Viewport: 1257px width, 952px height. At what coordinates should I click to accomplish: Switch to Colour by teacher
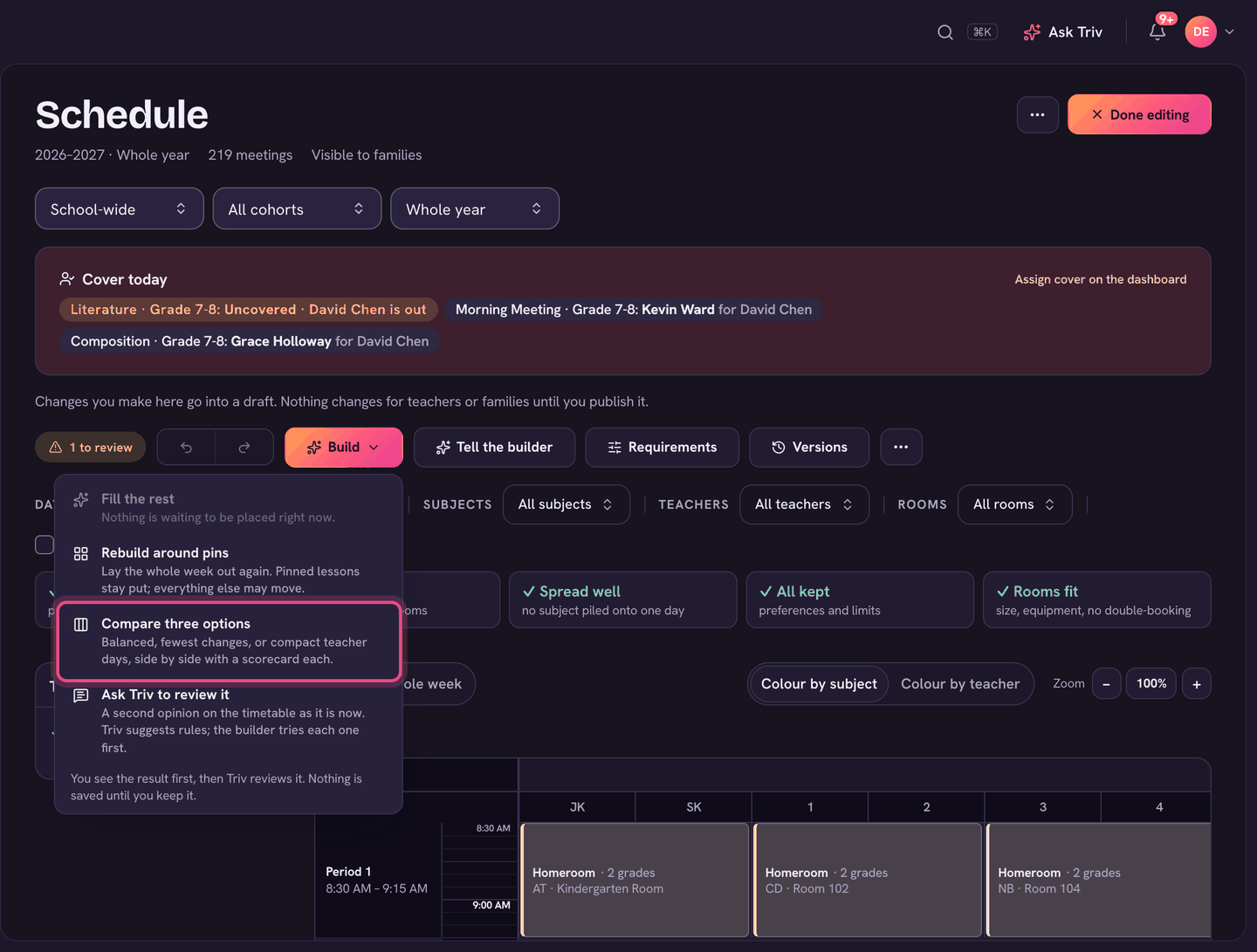(x=960, y=684)
